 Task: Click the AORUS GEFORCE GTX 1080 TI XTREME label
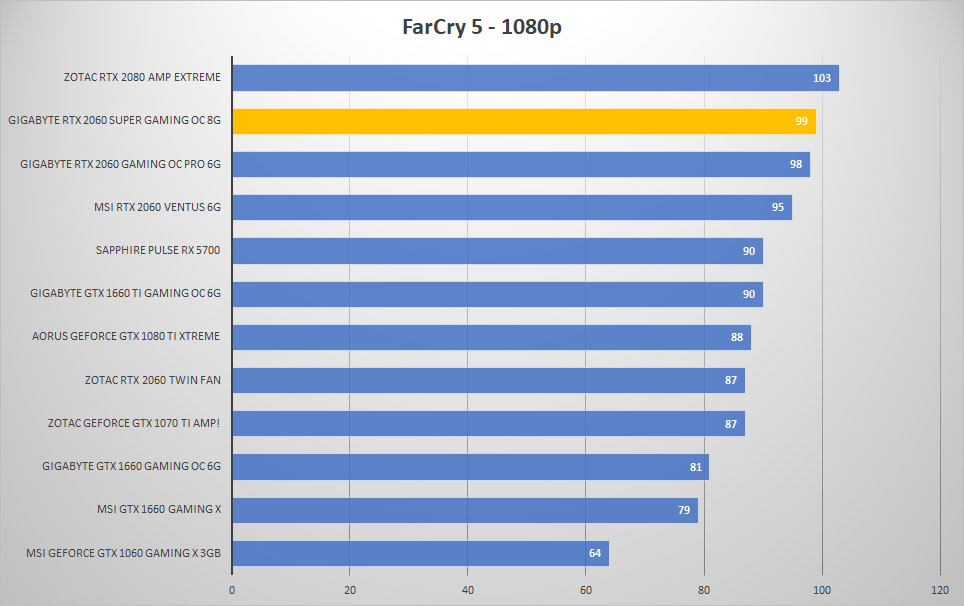click(x=126, y=336)
